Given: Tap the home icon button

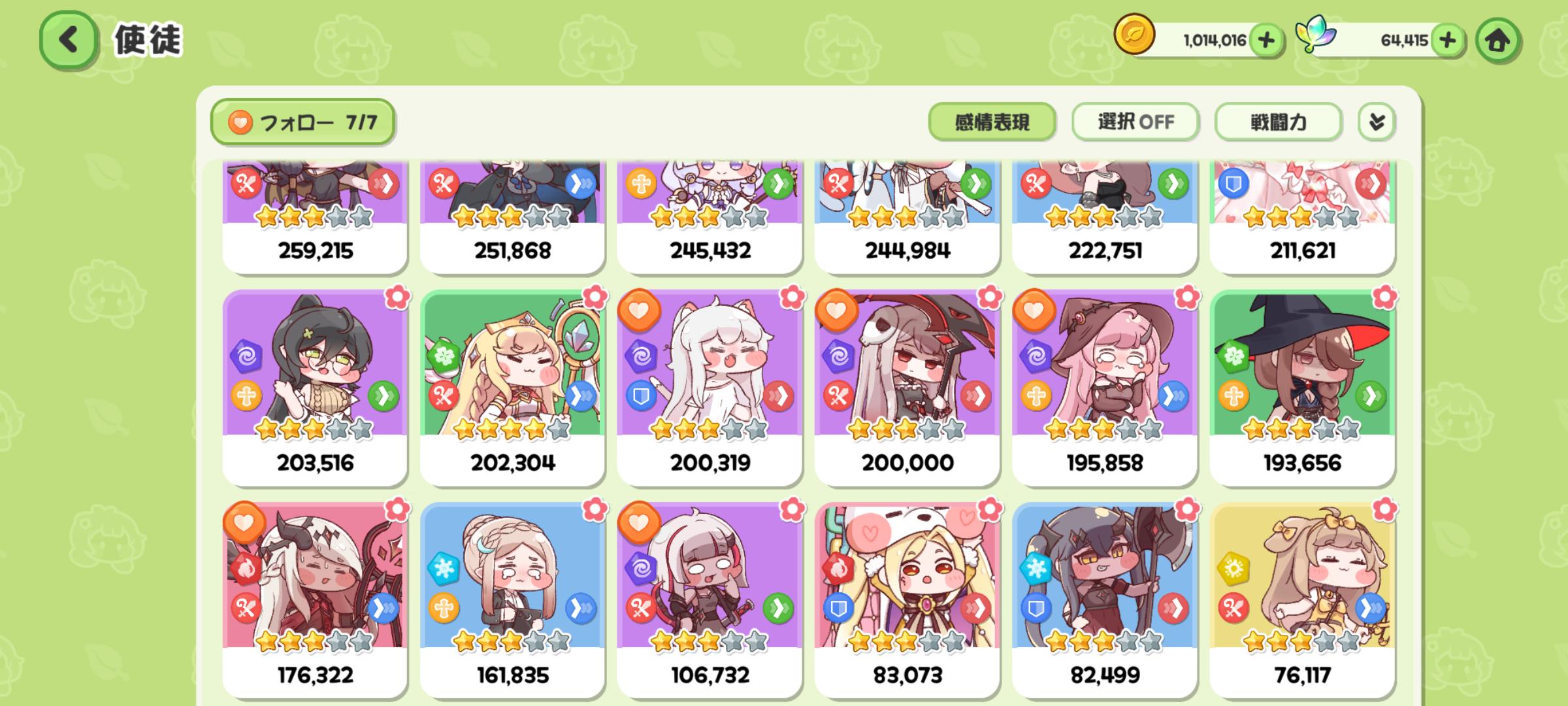Looking at the screenshot, I should (1497, 41).
